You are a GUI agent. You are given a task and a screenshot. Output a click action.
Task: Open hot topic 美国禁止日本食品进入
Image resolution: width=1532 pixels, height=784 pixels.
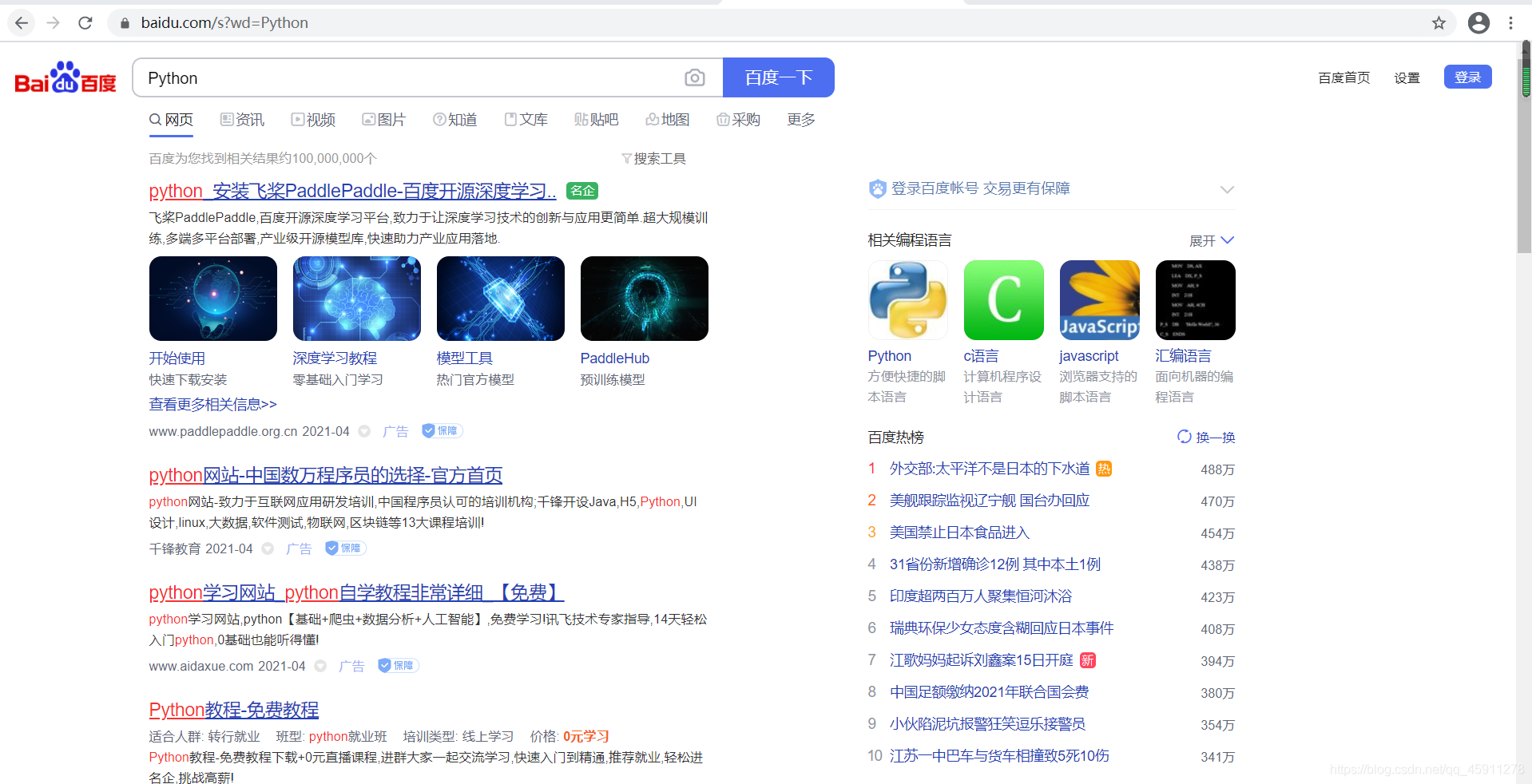(x=959, y=533)
